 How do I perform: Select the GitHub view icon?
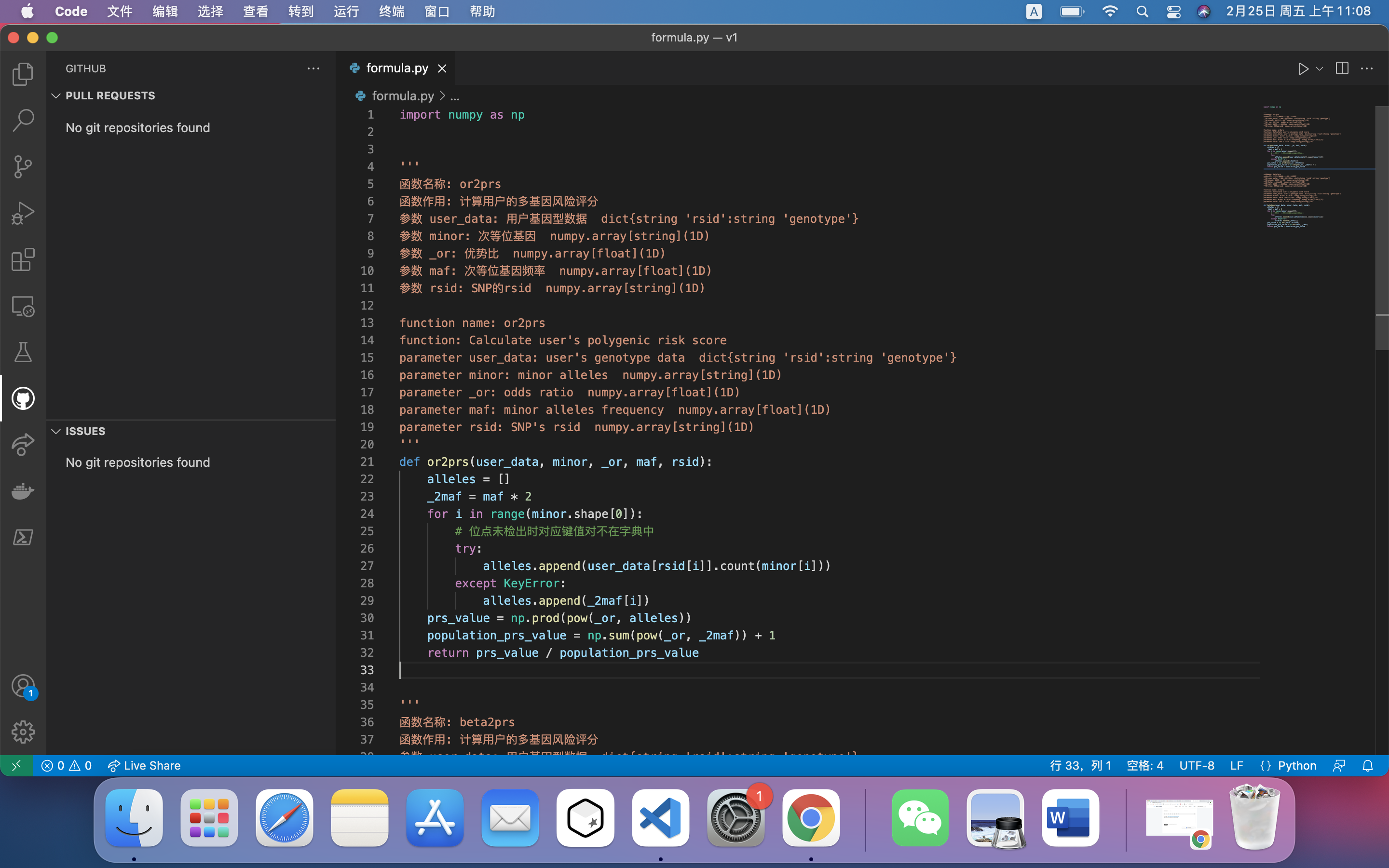pos(23,398)
